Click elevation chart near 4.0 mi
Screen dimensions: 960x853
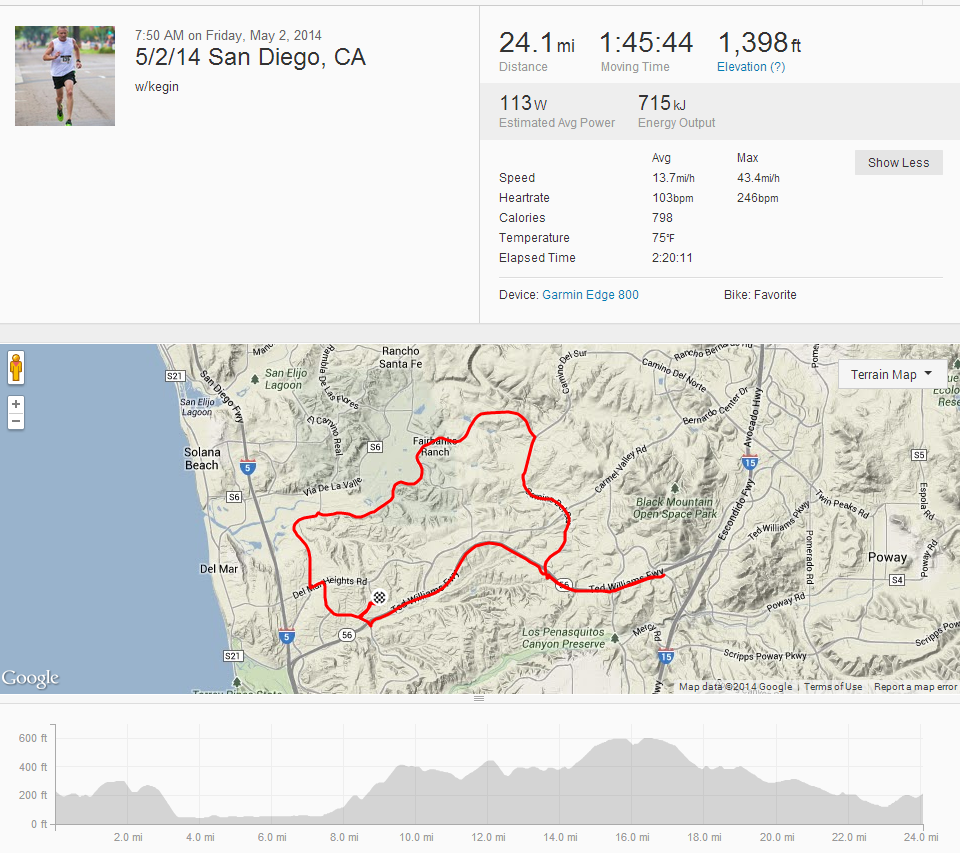[x=200, y=819]
